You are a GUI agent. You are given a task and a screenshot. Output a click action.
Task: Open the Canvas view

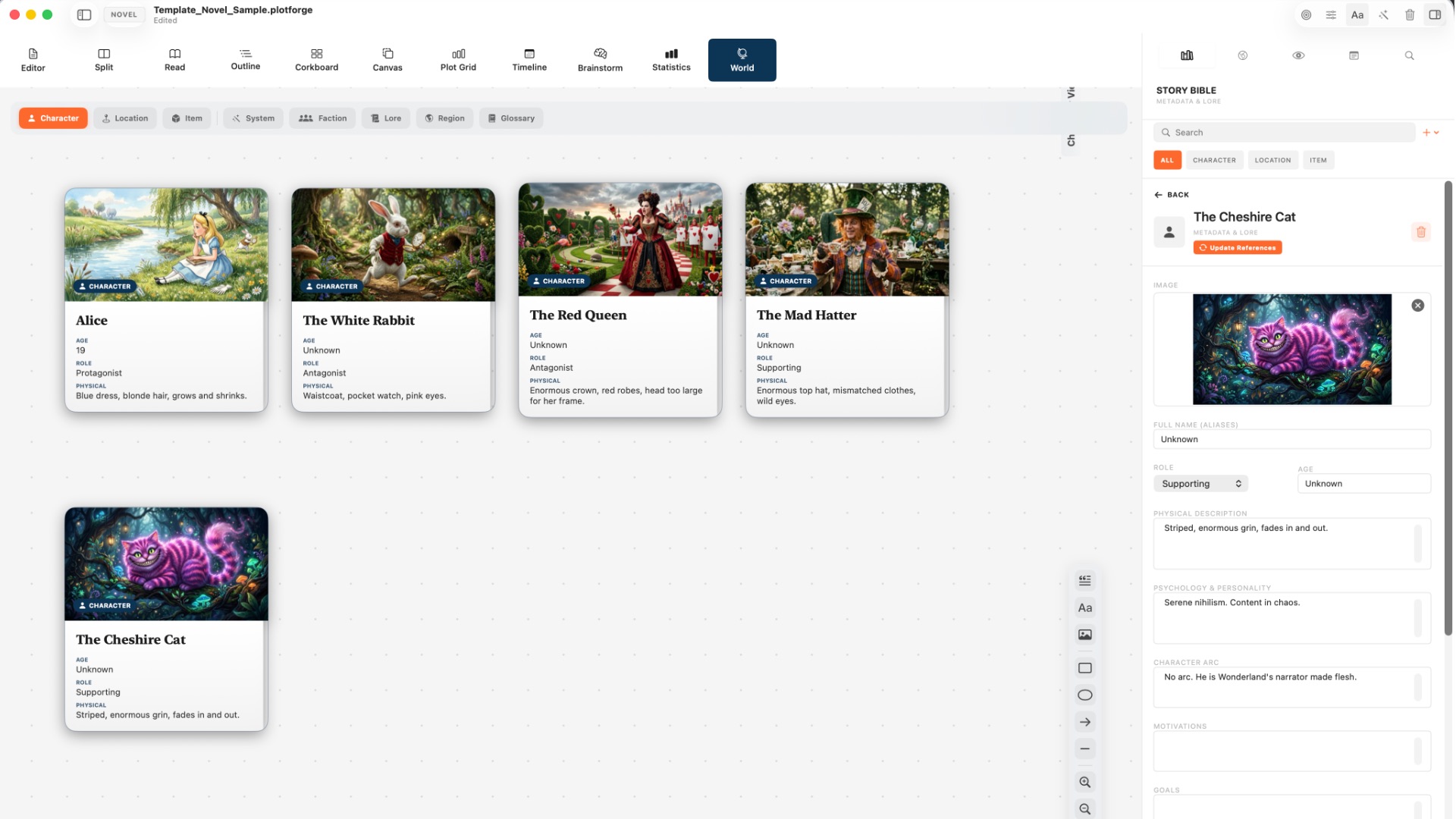388,60
